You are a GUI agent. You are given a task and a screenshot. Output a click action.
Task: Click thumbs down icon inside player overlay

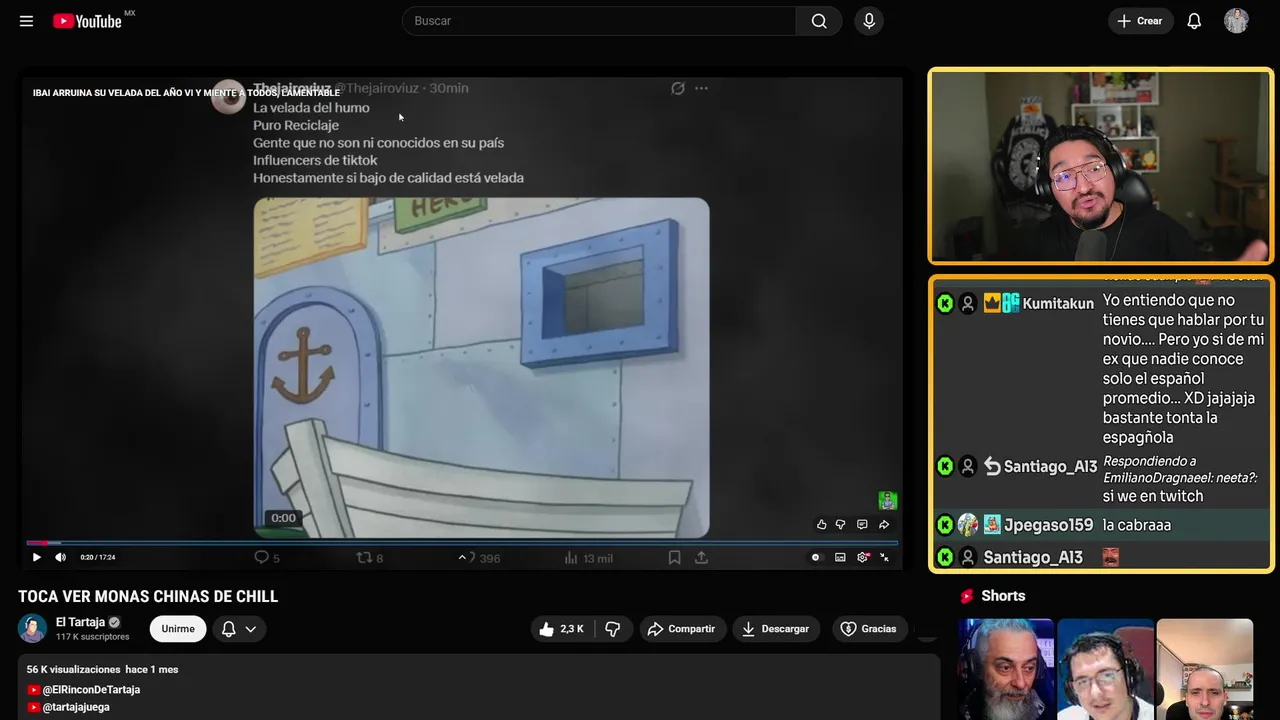841,524
